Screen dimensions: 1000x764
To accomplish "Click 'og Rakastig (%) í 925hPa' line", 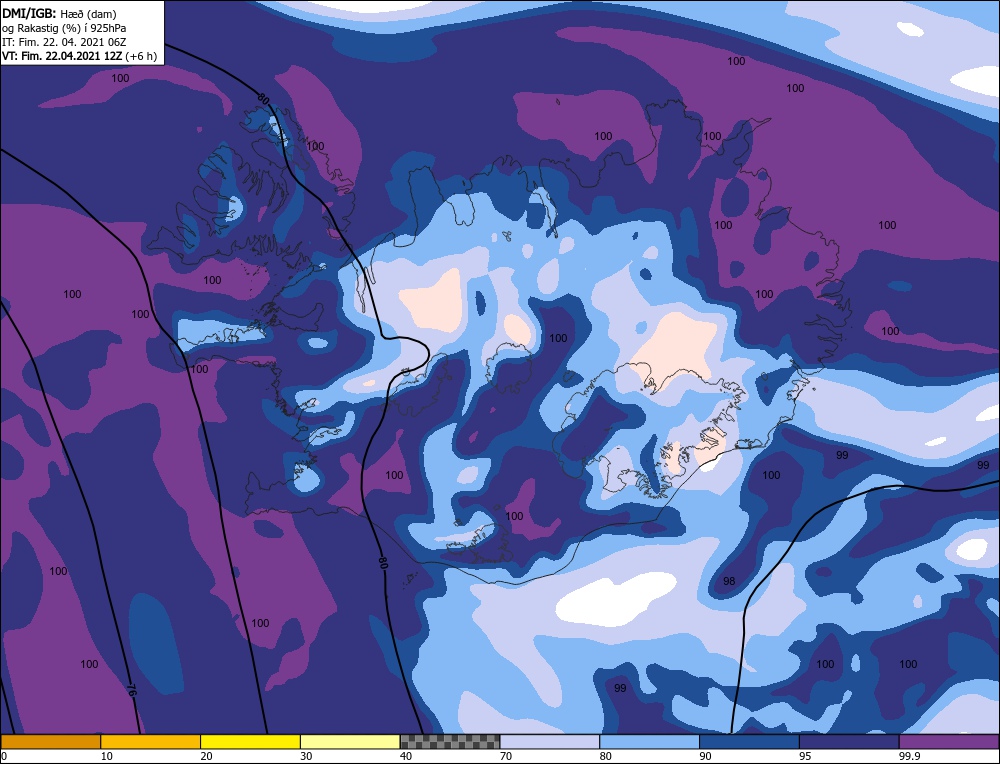I will pyautogui.click(x=64, y=27).
